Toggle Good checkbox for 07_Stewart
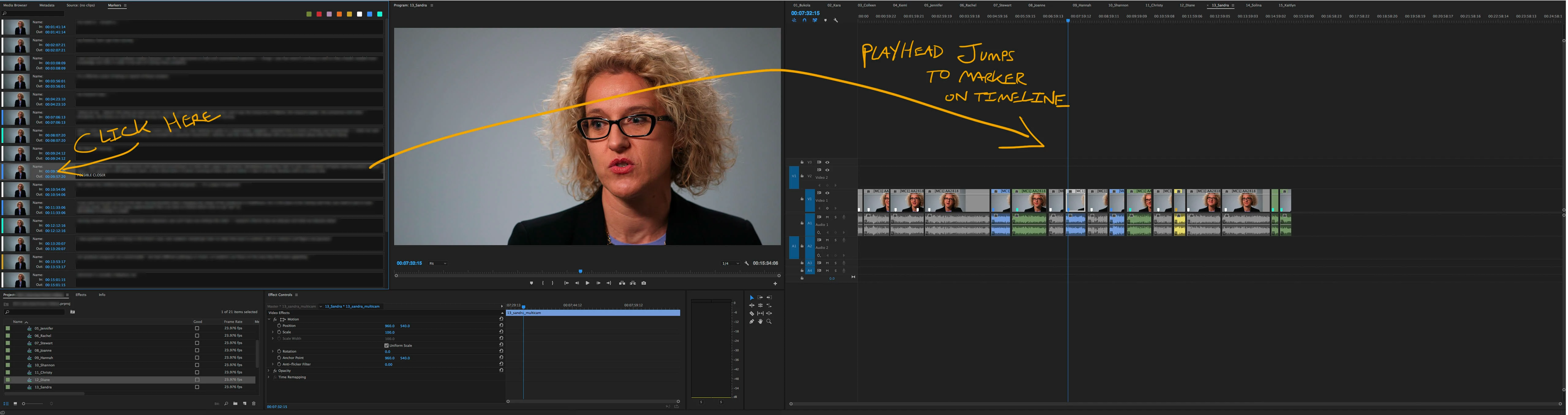This screenshot has width=1568, height=415. coord(197,343)
